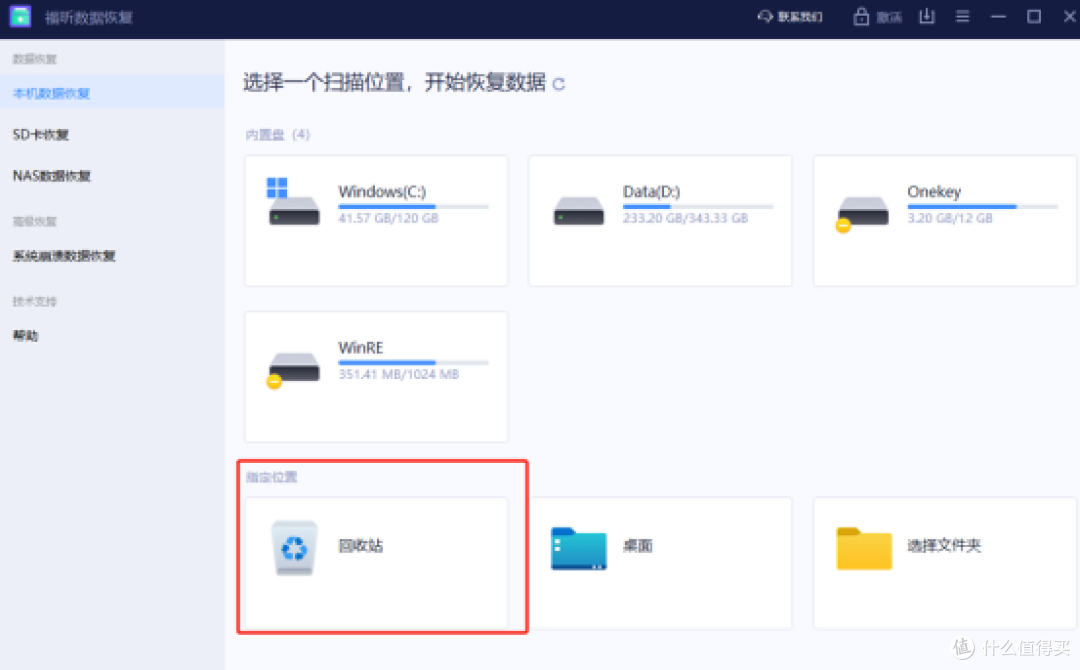Click the 内置盘 (4) section header
This screenshot has height=670, width=1080.
[x=278, y=134]
